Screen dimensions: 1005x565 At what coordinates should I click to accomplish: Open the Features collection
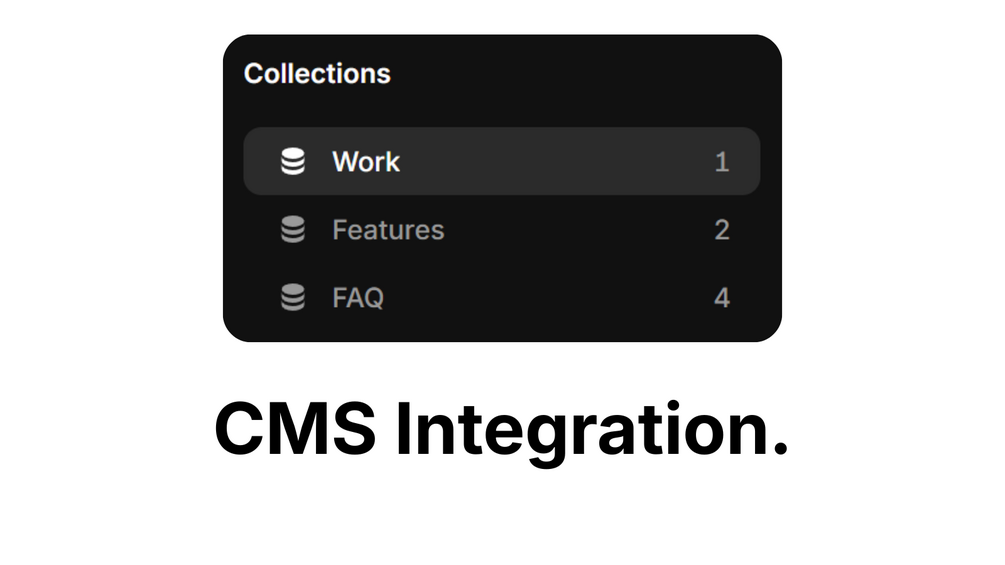tap(388, 230)
